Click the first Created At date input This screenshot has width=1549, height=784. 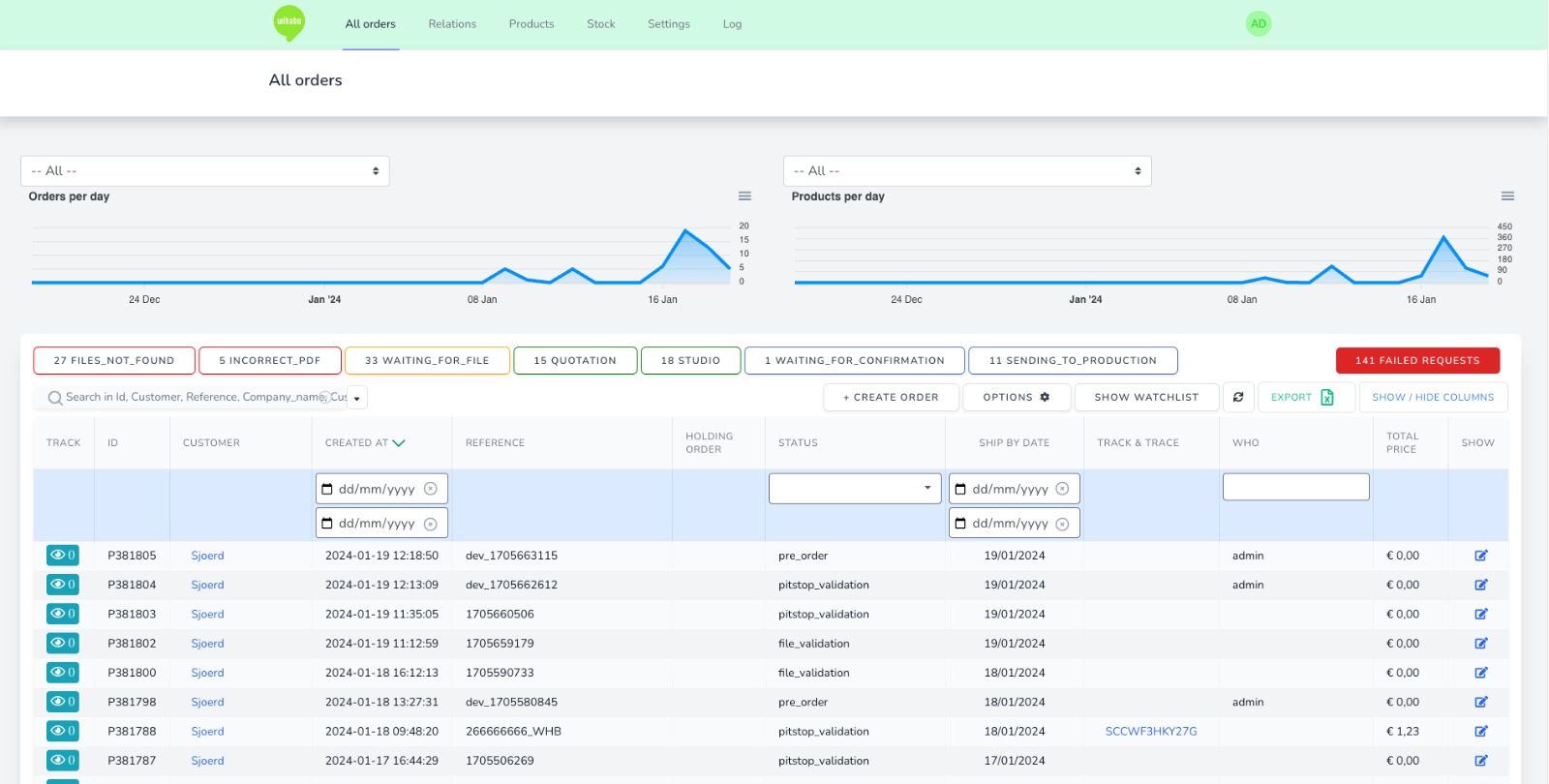click(x=381, y=489)
